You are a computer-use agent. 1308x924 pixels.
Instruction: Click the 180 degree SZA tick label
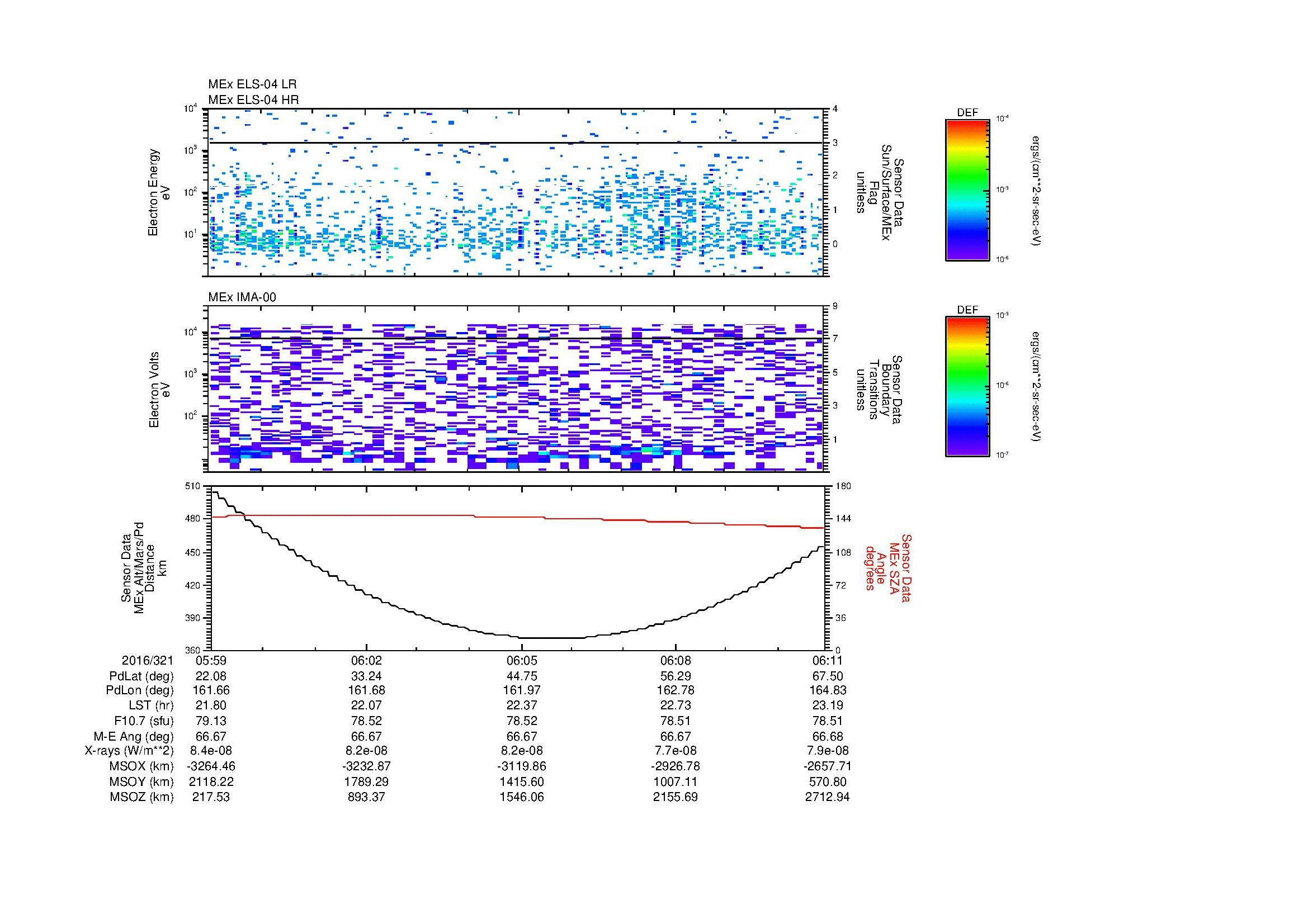coord(843,486)
